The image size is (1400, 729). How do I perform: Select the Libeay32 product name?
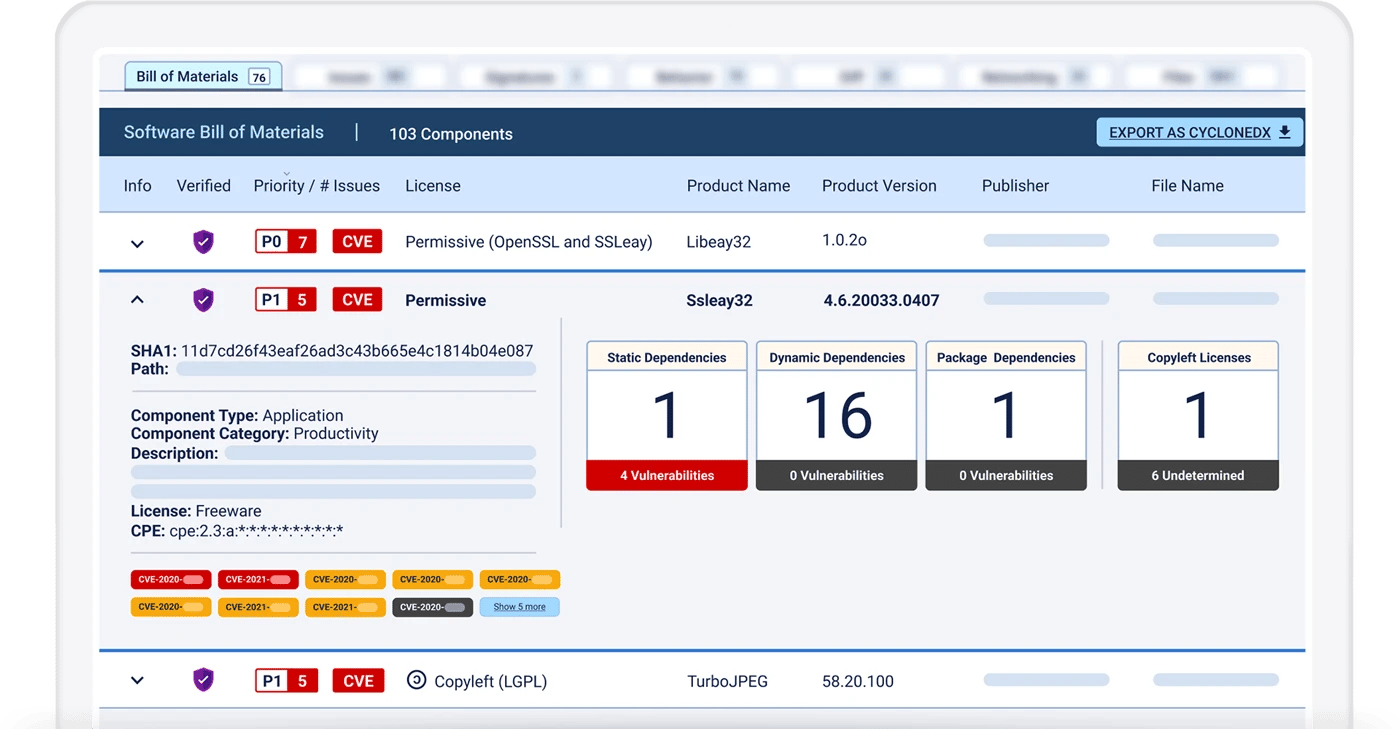pos(718,242)
